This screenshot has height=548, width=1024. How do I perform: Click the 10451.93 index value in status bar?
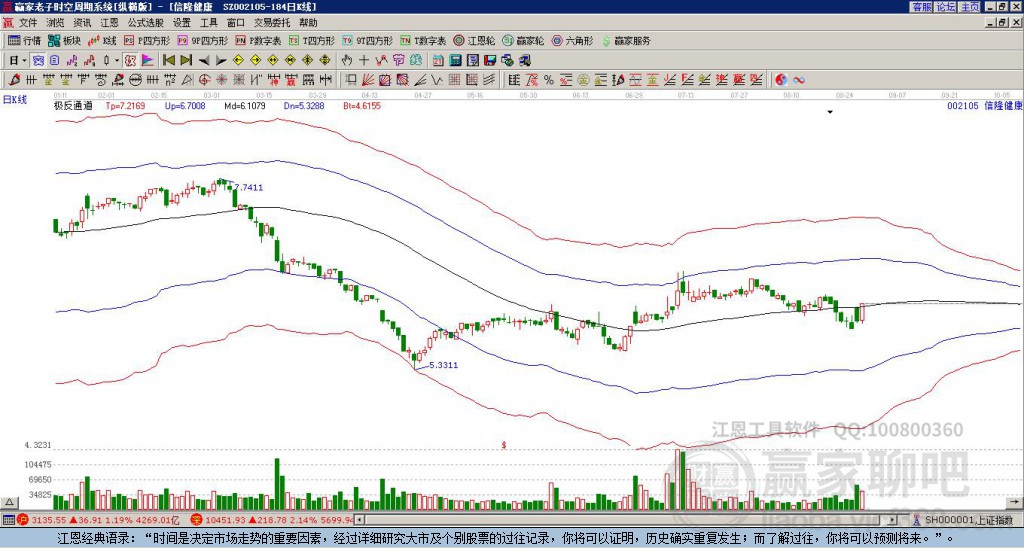pyautogui.click(x=224, y=520)
